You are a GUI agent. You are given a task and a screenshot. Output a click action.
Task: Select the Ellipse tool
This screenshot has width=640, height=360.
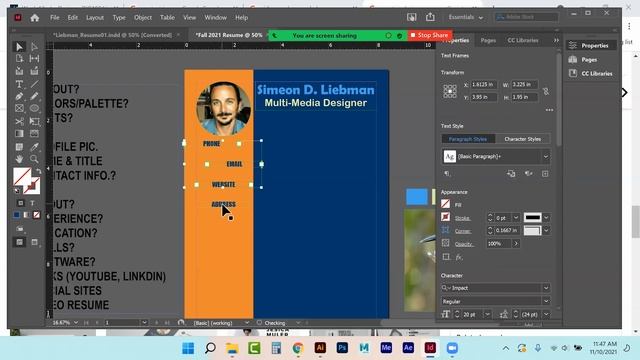coord(34,109)
